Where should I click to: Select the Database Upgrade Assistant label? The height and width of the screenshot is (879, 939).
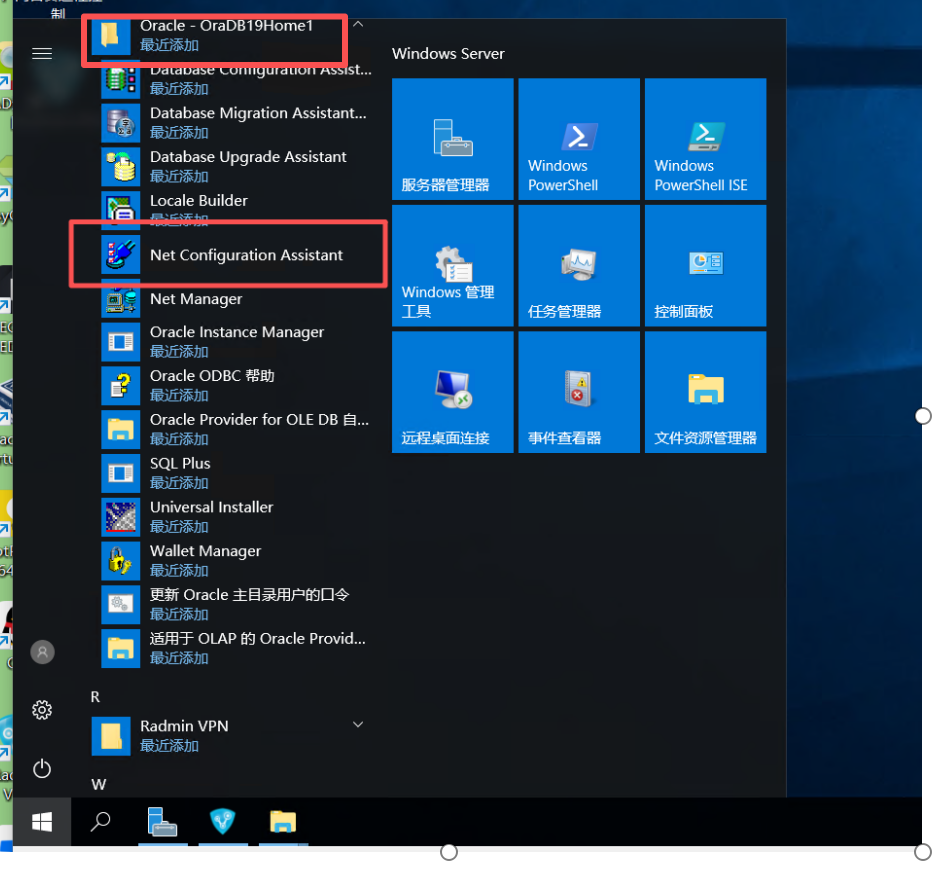pyautogui.click(x=248, y=157)
